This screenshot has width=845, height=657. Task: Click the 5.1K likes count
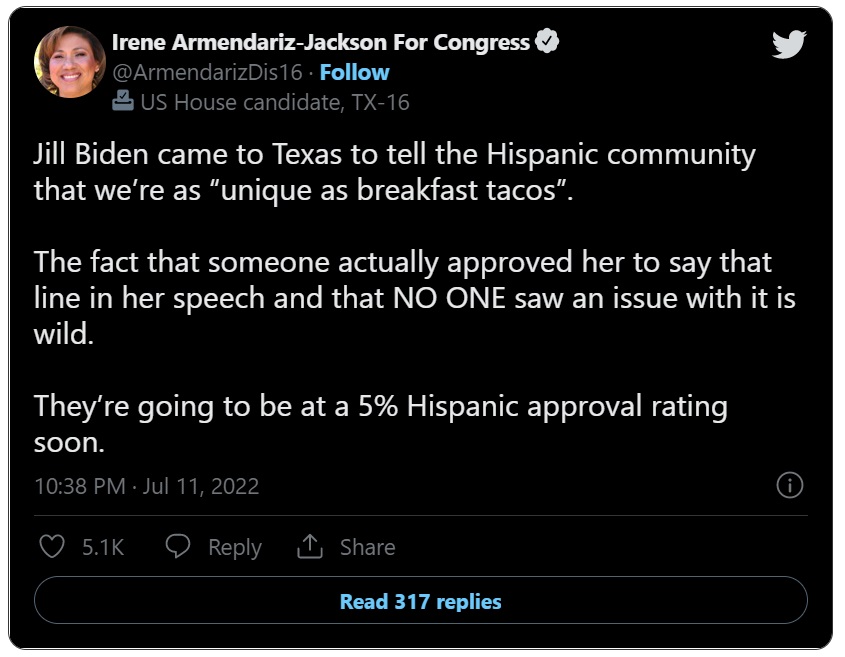[103, 547]
